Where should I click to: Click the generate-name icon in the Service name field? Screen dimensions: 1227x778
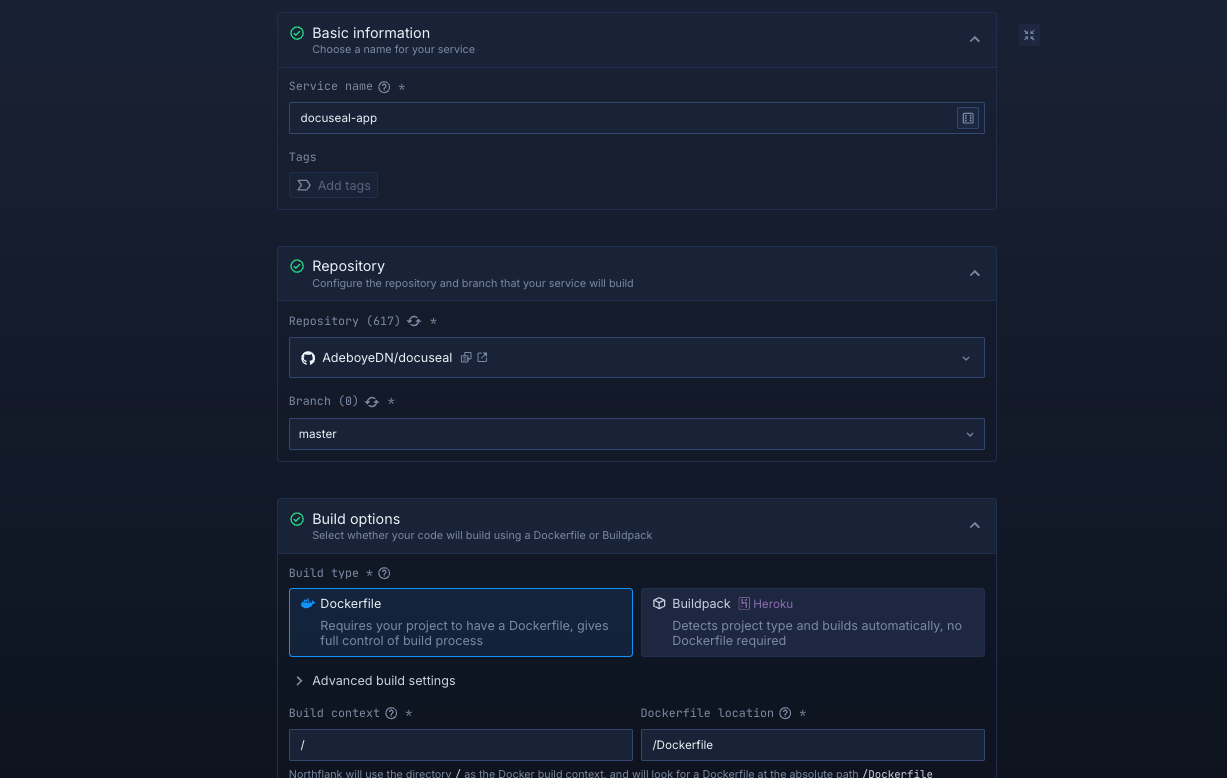[x=967, y=118]
